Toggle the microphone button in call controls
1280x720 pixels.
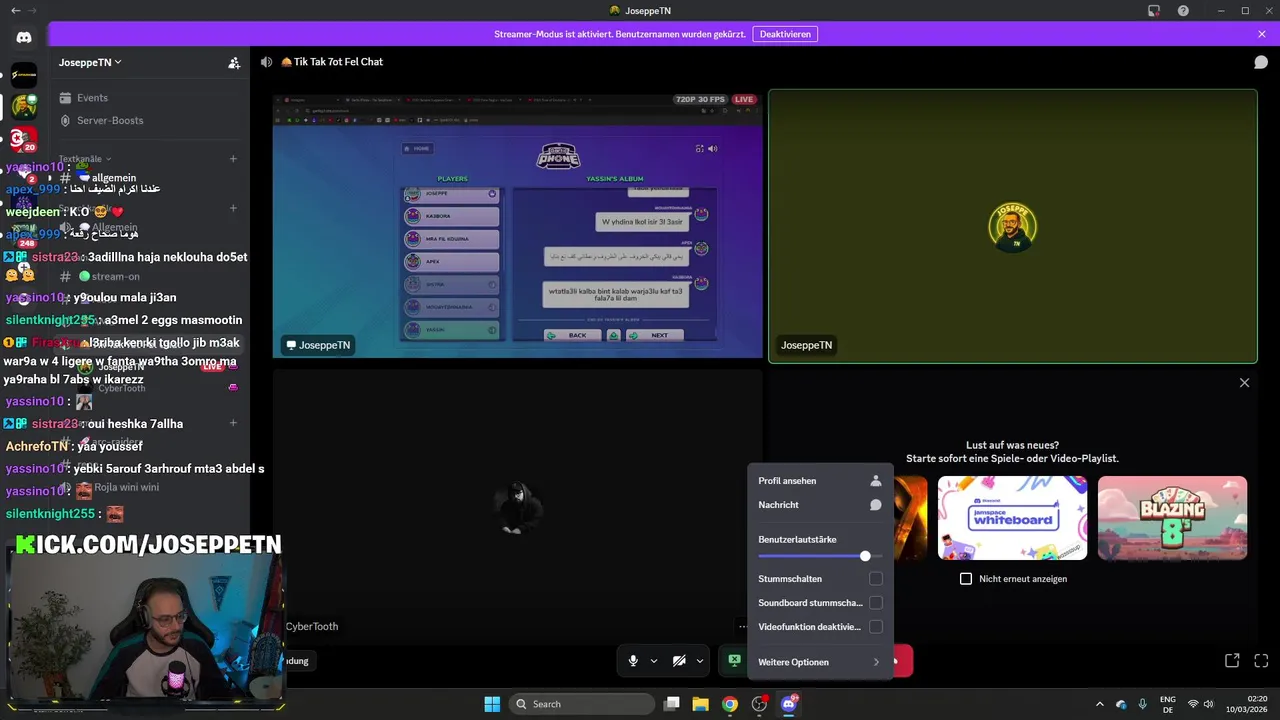tap(633, 661)
